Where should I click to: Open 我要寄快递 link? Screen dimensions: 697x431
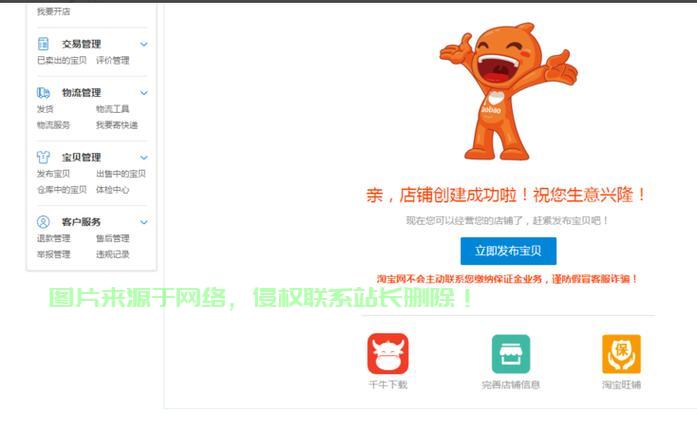pyautogui.click(x=117, y=125)
